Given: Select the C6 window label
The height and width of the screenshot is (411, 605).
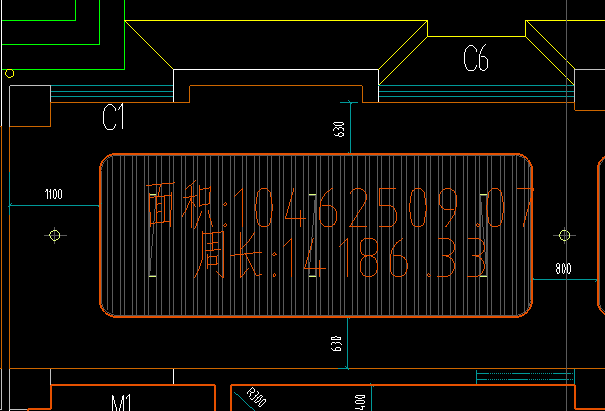Looking at the screenshot, I should click(476, 58).
